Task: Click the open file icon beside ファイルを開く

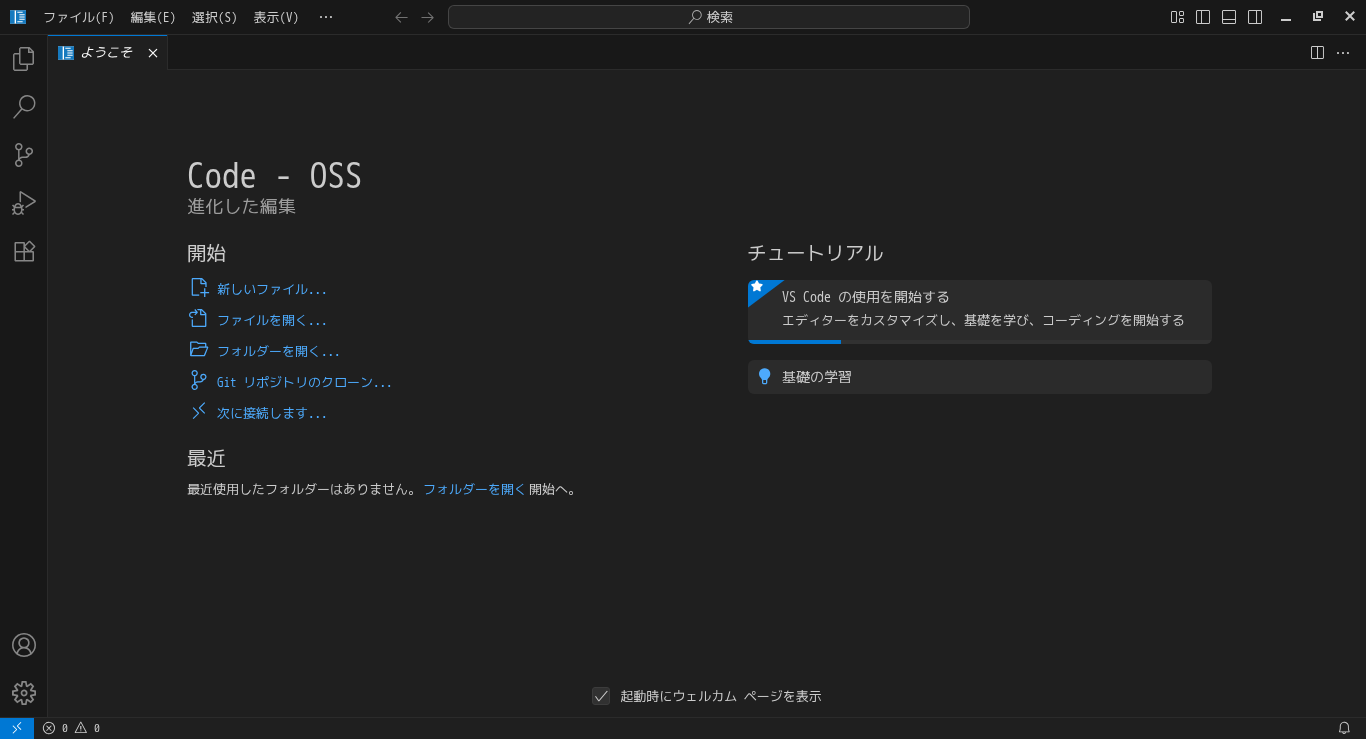Action: (x=199, y=319)
